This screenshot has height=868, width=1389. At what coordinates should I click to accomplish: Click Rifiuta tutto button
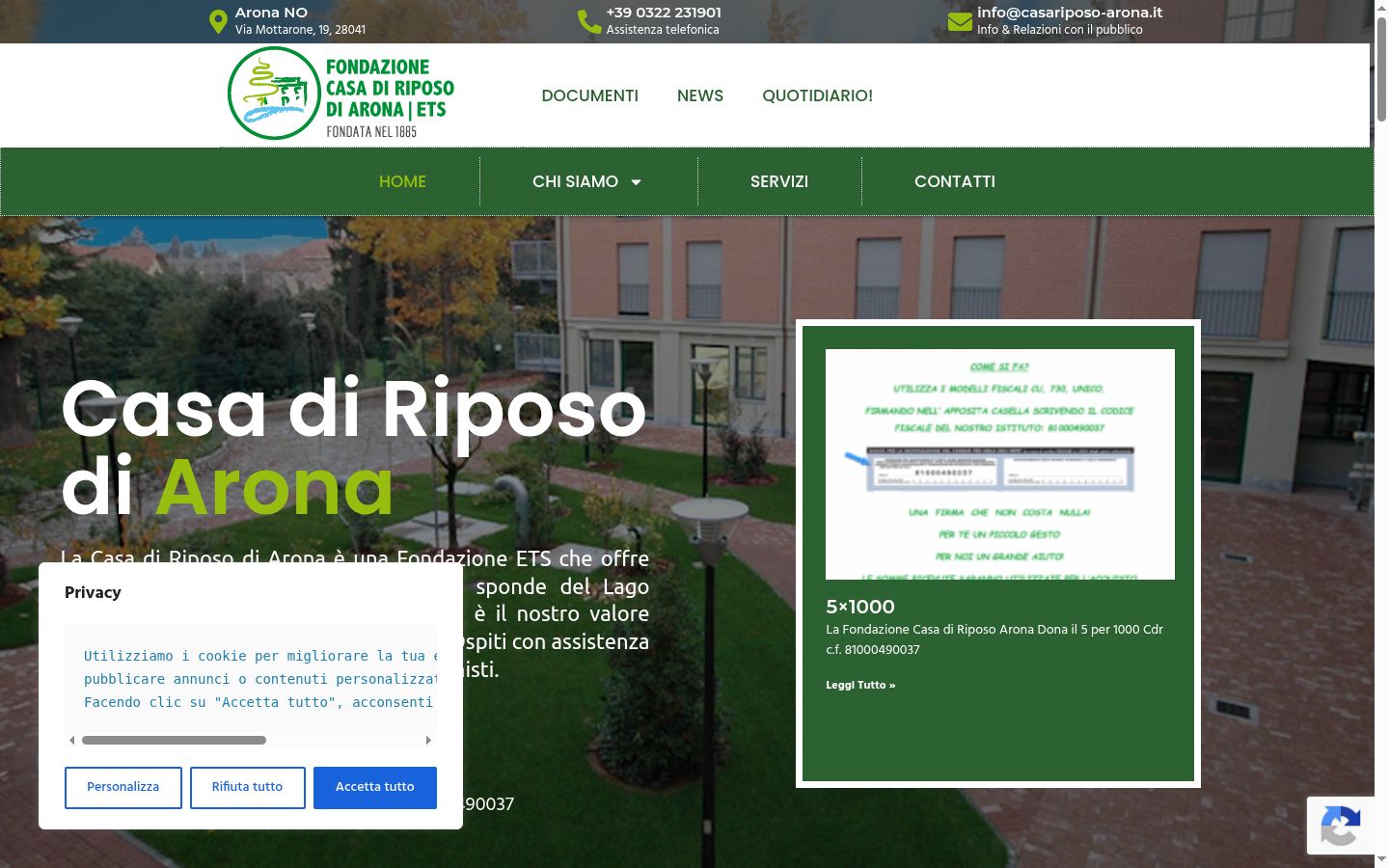tap(248, 787)
